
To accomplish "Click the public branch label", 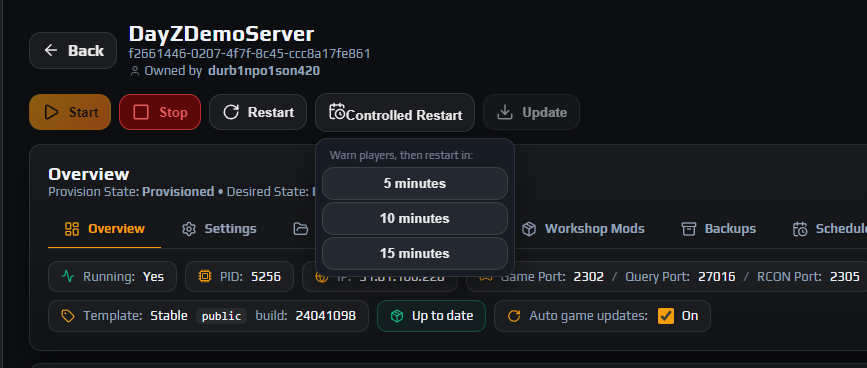I will pyautogui.click(x=221, y=316).
